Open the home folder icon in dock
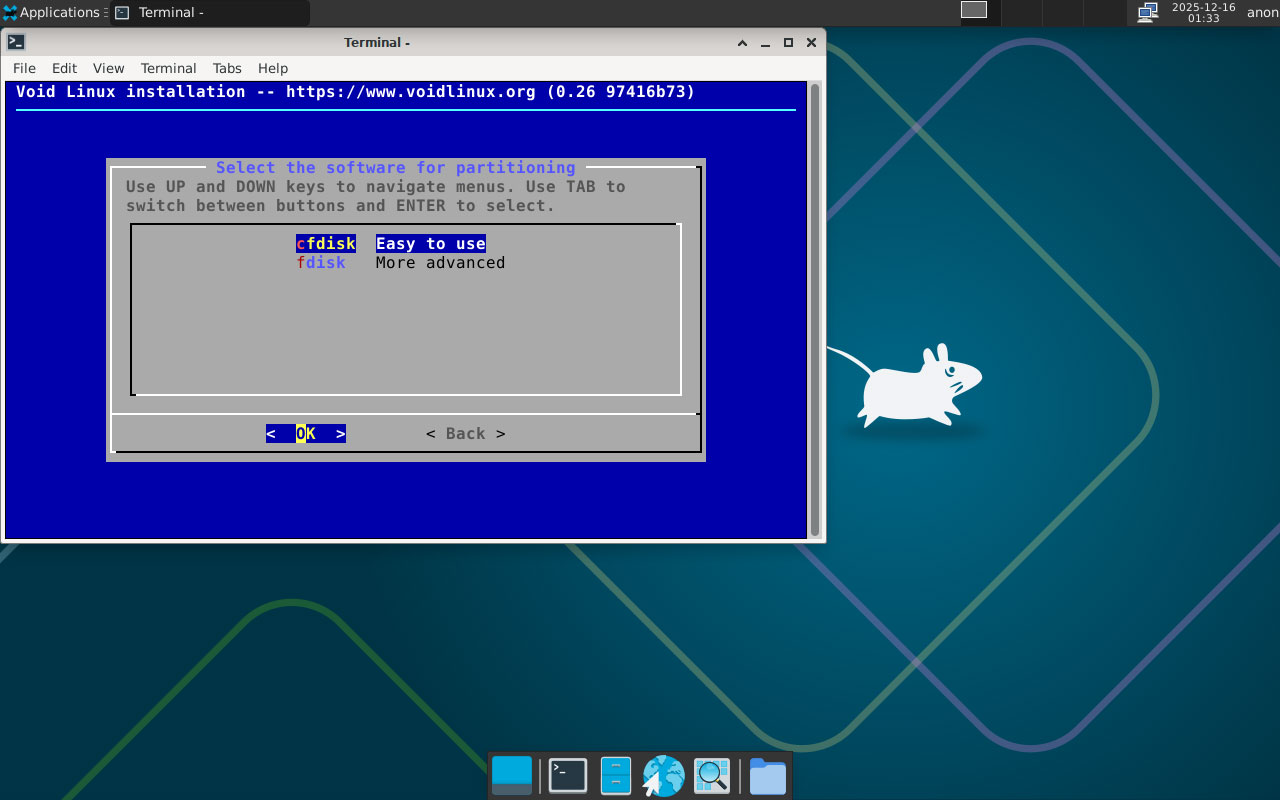Viewport: 1280px width, 800px height. pyautogui.click(x=767, y=776)
